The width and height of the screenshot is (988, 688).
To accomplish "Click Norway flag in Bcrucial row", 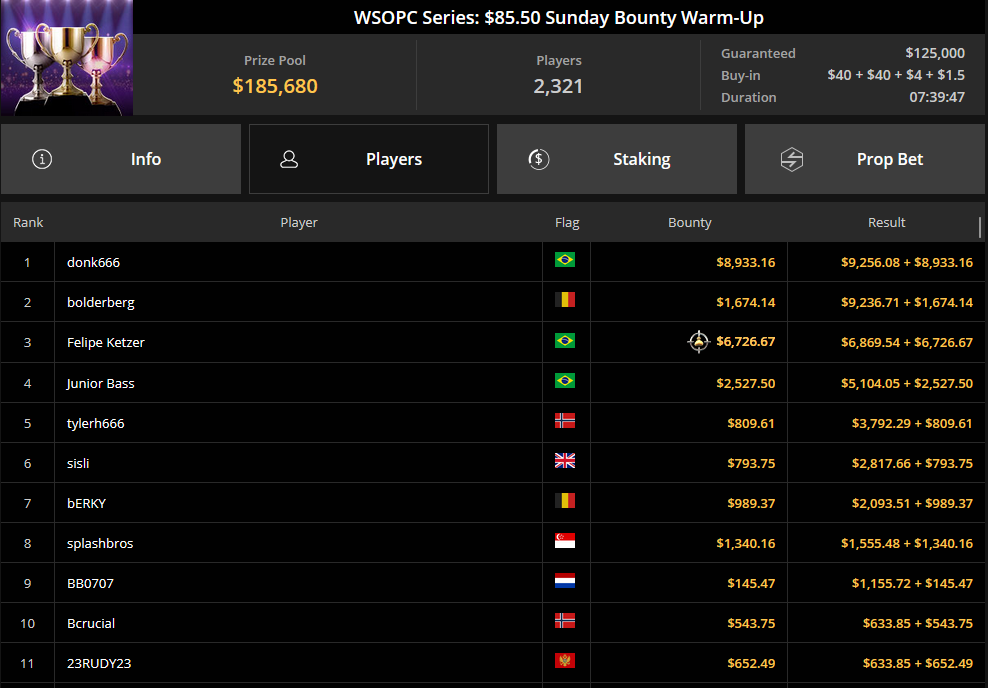I will 565,621.
